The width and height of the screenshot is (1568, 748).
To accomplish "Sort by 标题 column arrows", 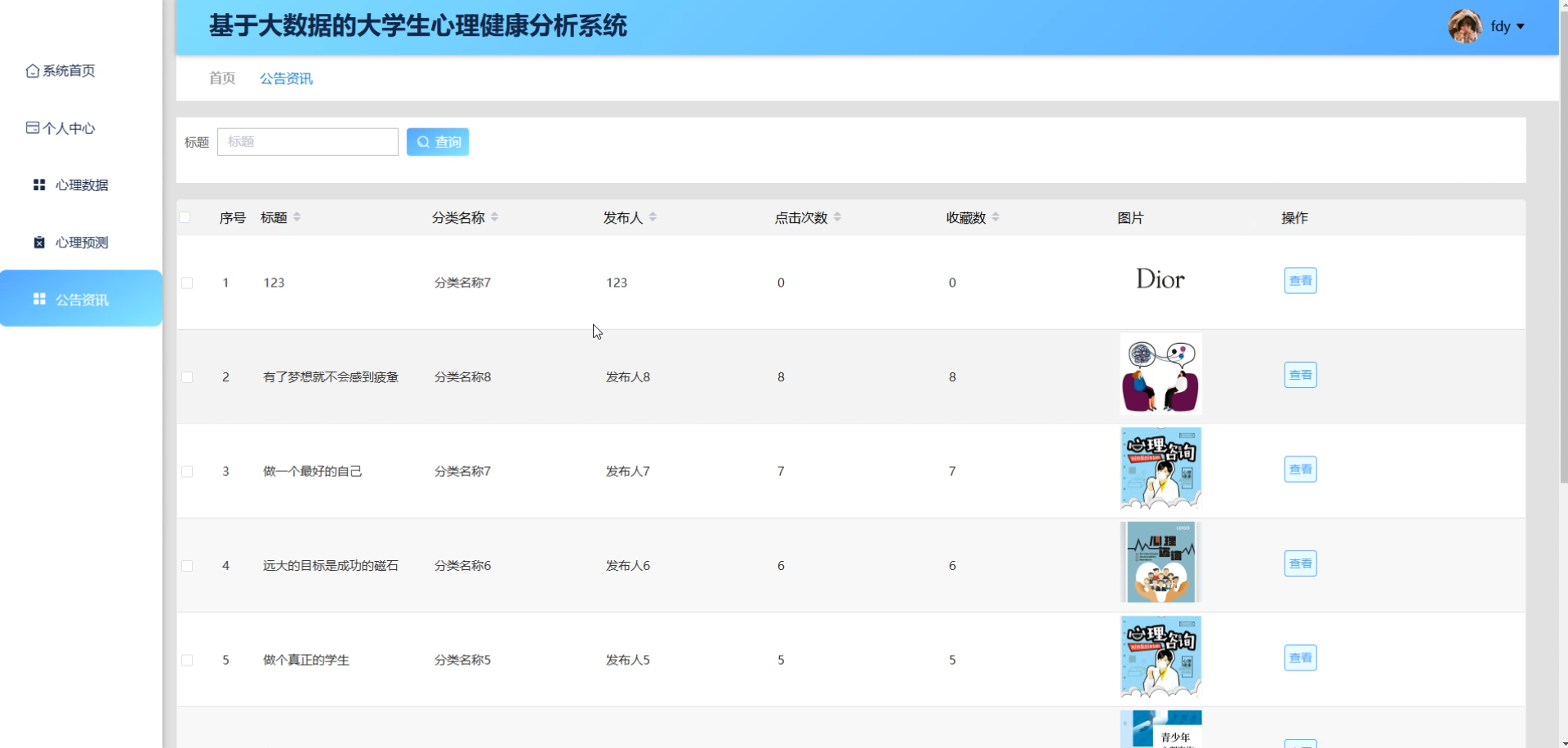I will tap(297, 217).
